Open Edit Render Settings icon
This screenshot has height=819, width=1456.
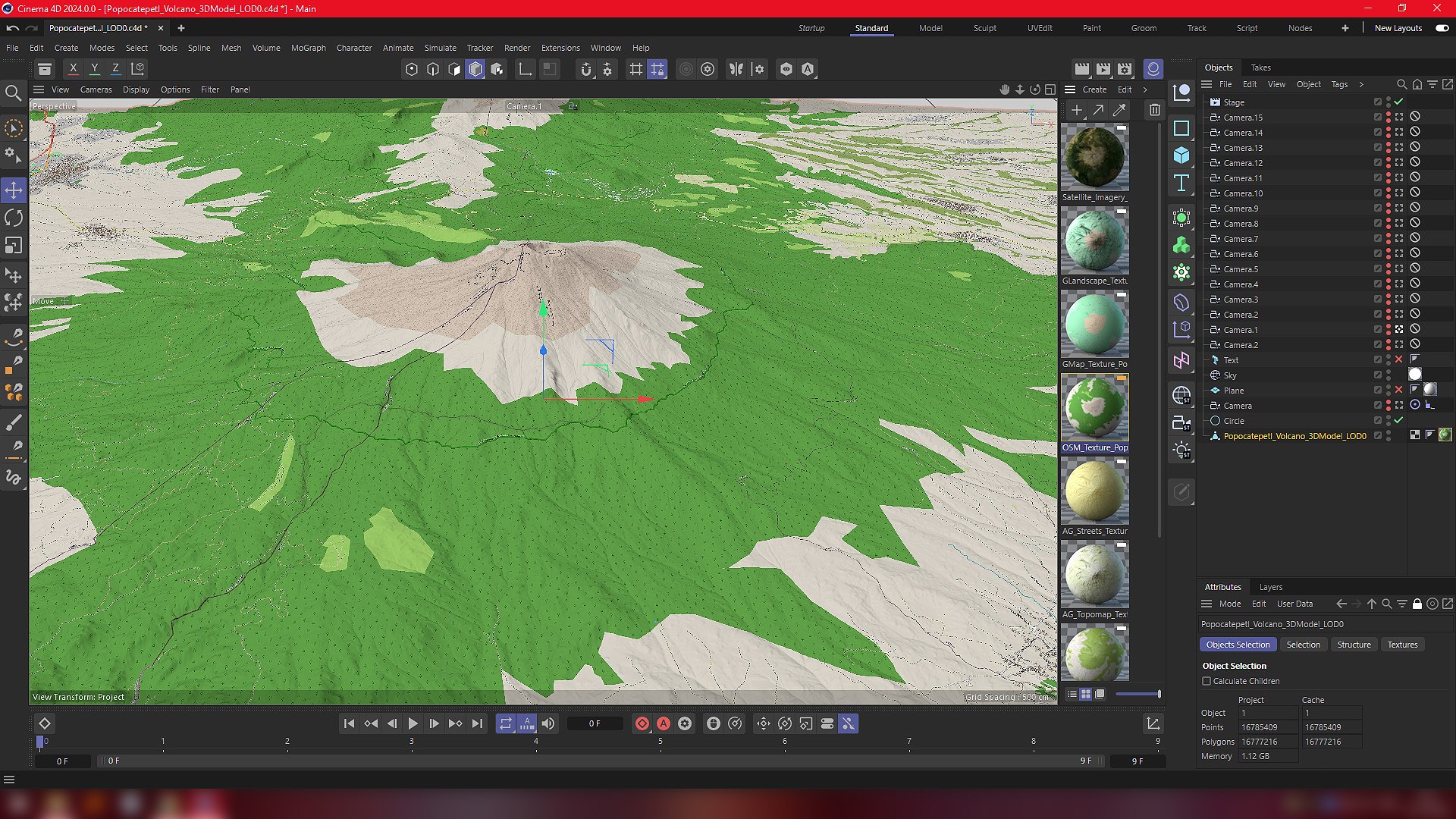pos(1125,69)
